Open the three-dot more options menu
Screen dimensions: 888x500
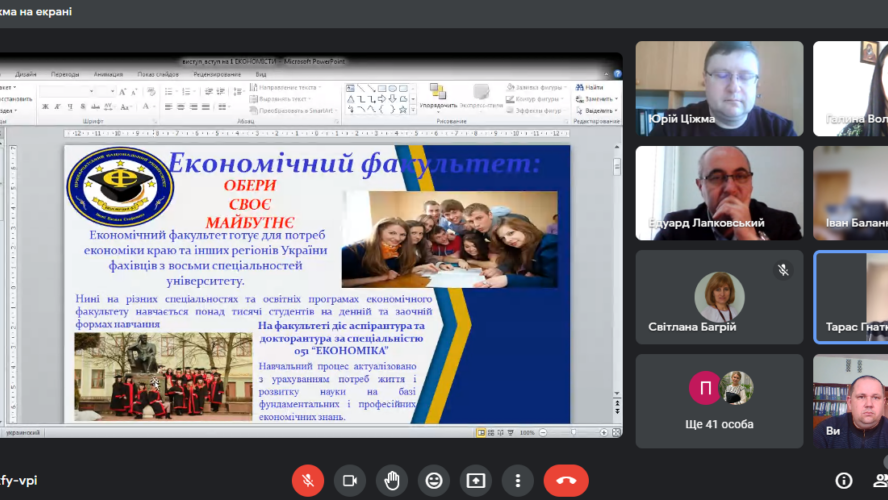518,480
